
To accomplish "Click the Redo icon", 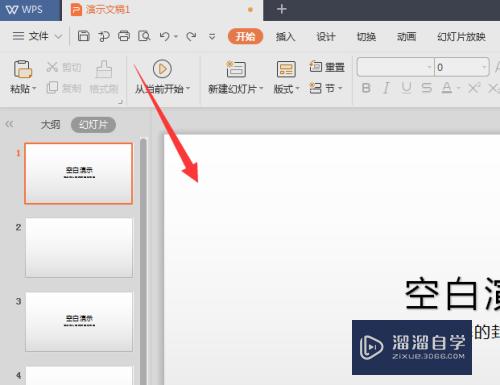I will point(191,36).
